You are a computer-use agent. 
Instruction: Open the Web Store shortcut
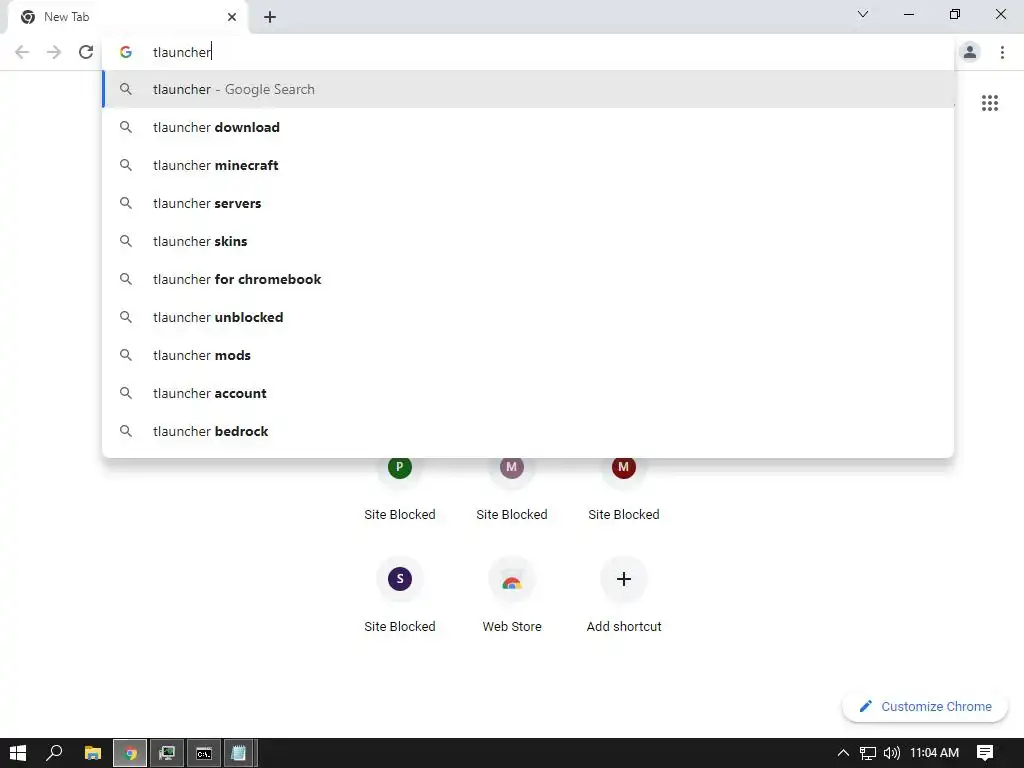pos(511,579)
